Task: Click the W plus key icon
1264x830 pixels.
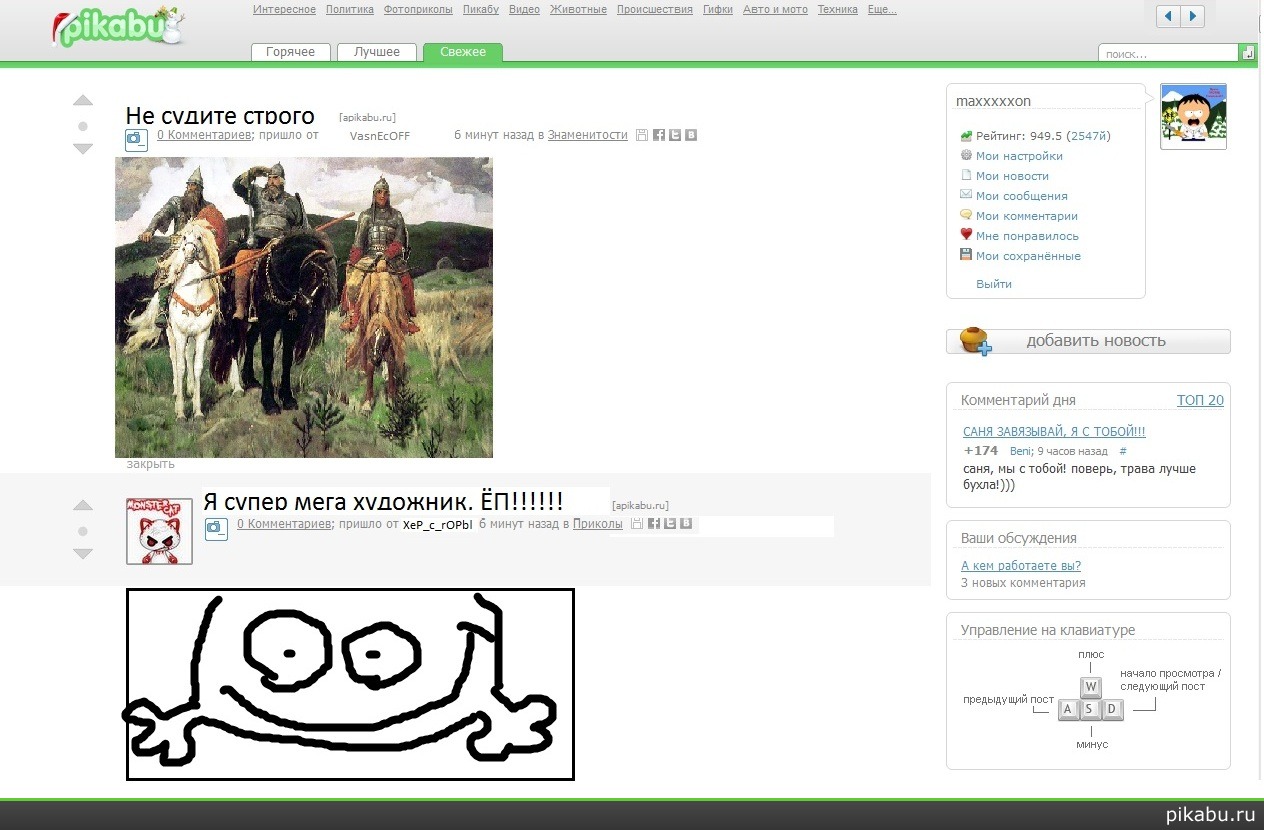Action: tap(1091, 687)
